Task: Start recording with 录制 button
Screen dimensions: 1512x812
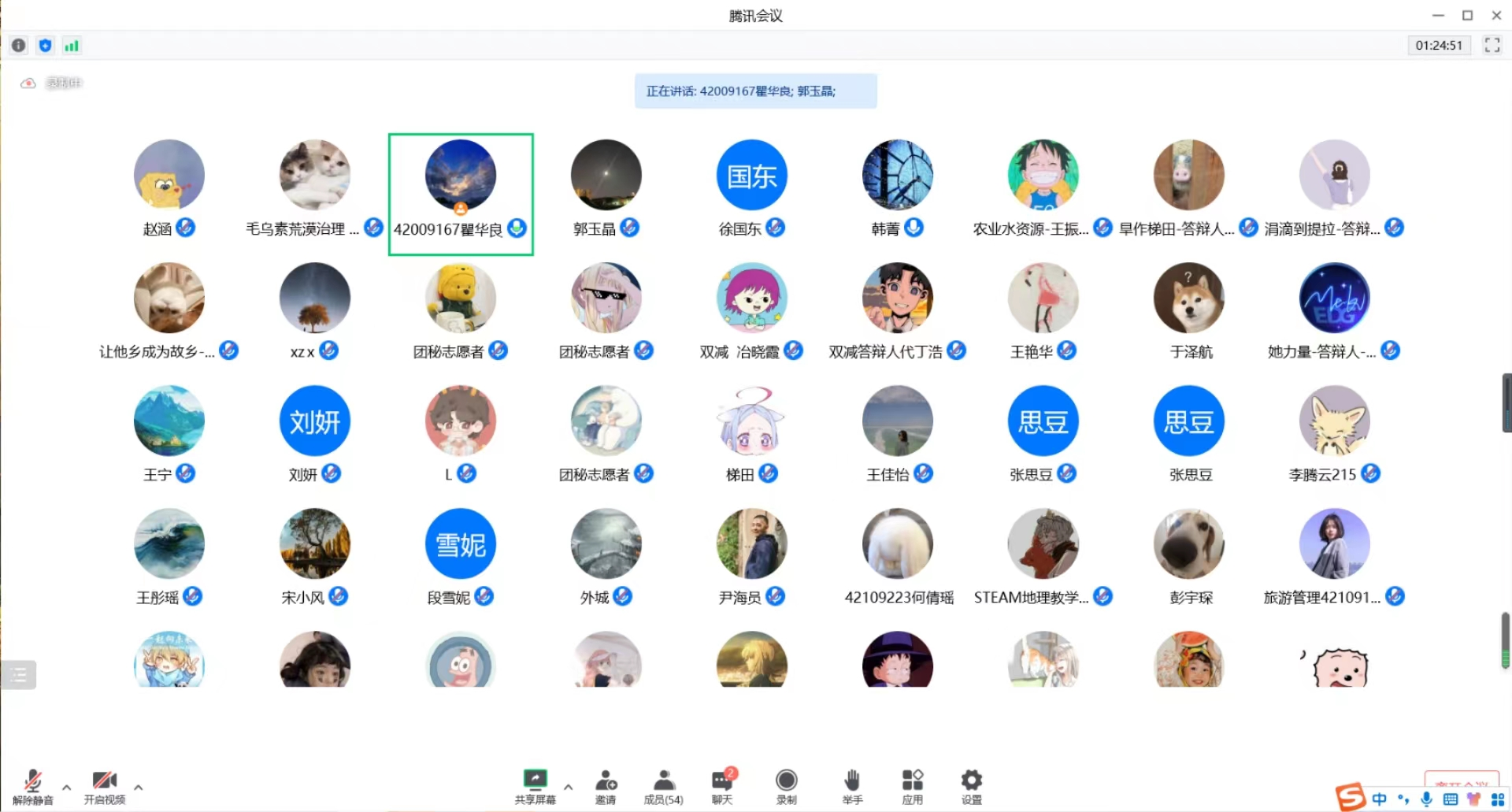Action: [786, 786]
